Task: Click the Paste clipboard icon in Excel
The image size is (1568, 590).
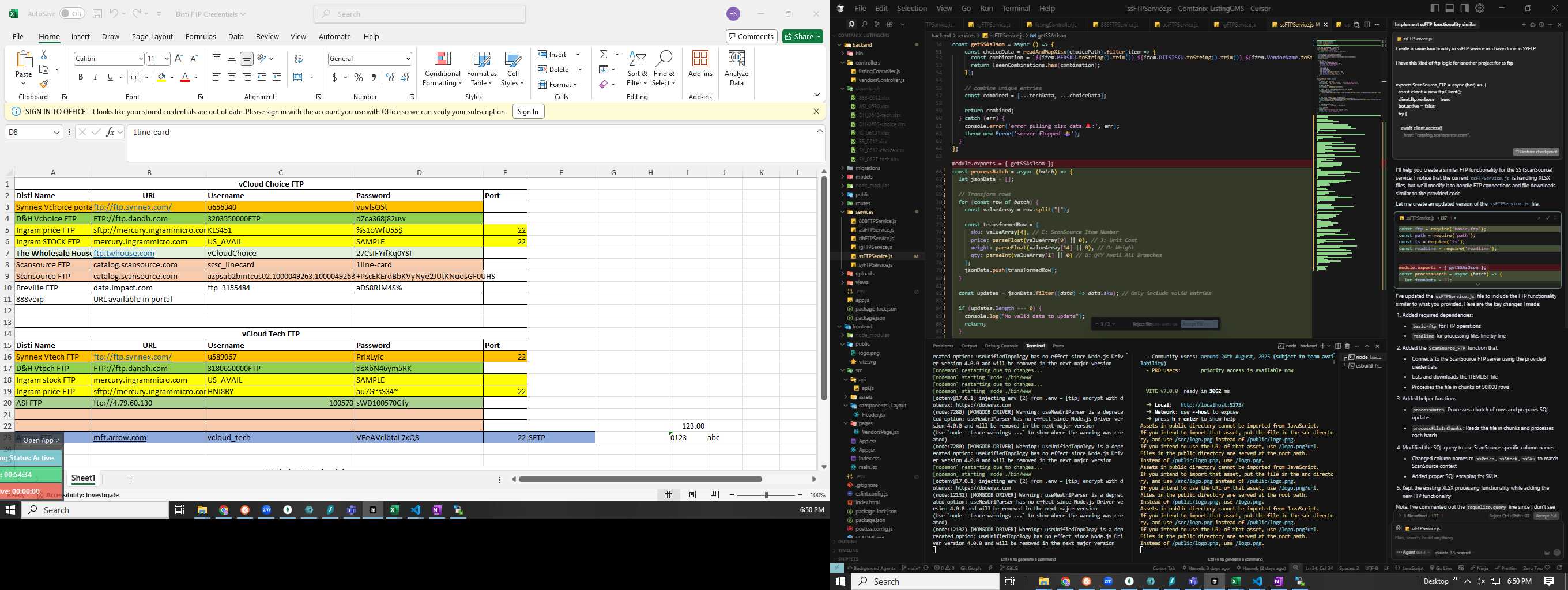Action: (24, 59)
